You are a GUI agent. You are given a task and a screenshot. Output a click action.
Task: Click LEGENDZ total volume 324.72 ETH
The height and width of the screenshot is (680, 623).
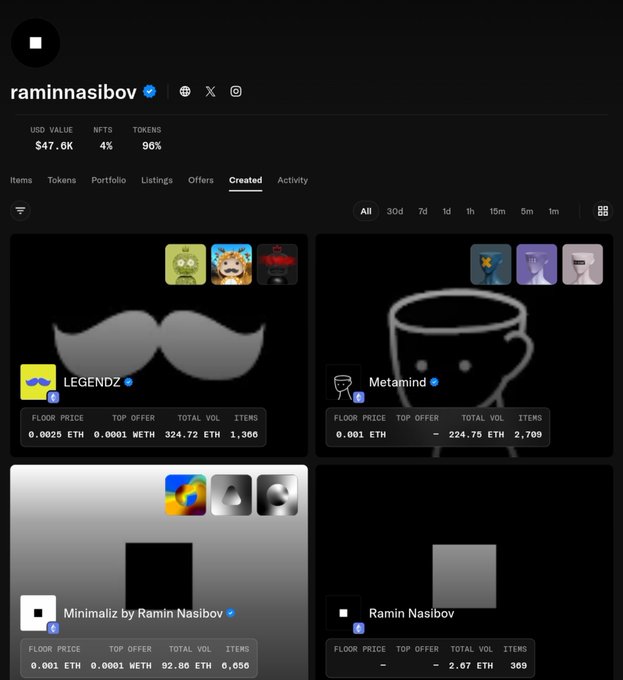coord(192,435)
